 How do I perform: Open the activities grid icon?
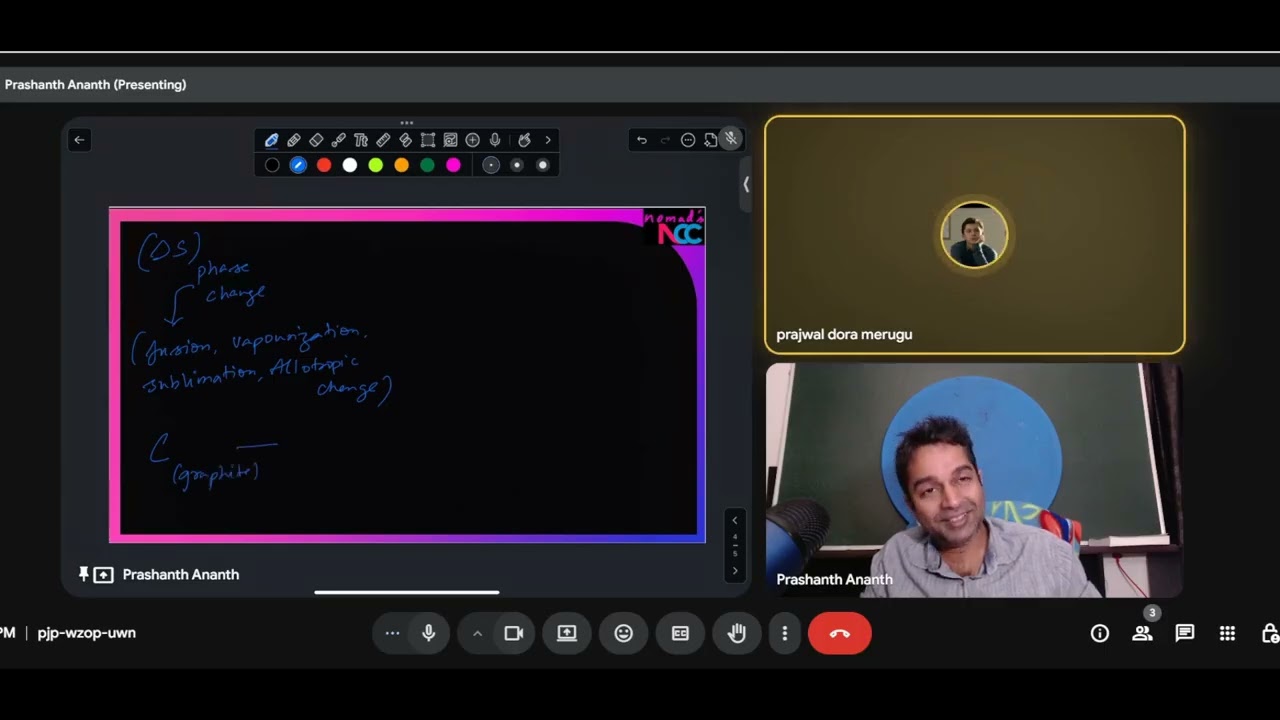click(1228, 633)
